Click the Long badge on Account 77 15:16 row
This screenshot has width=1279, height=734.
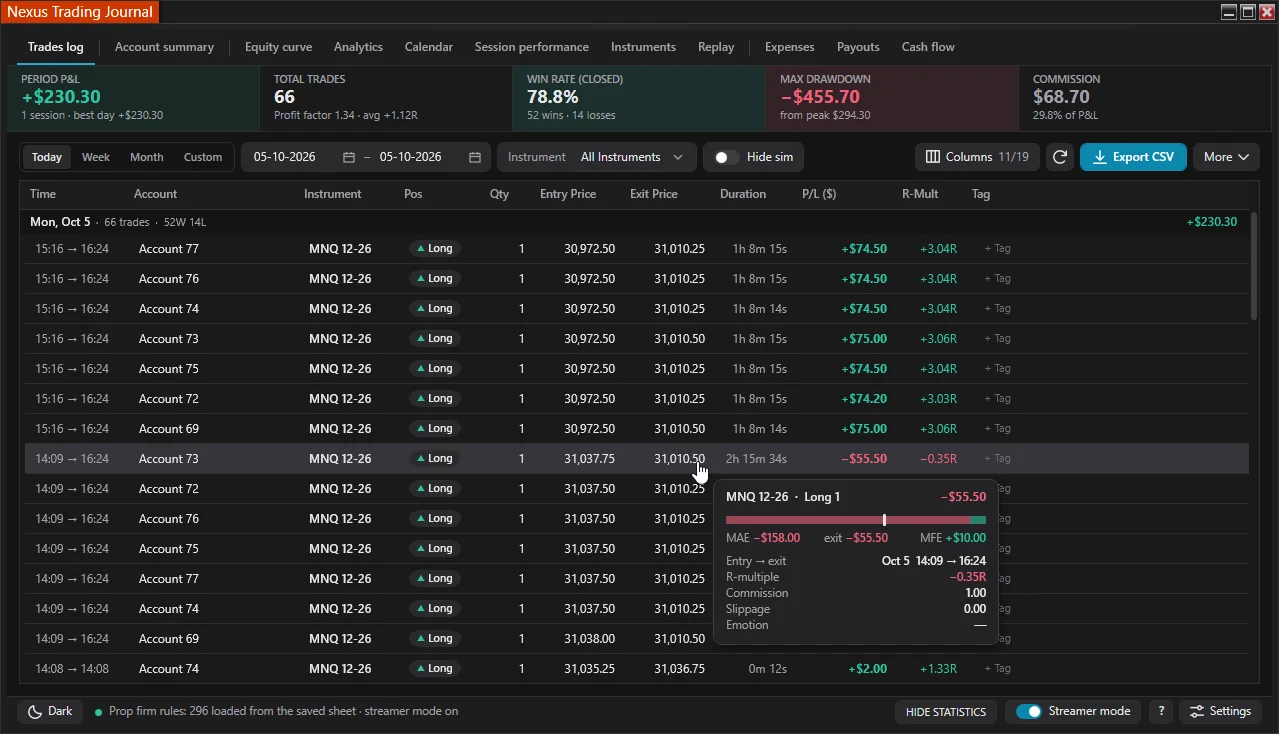434,248
